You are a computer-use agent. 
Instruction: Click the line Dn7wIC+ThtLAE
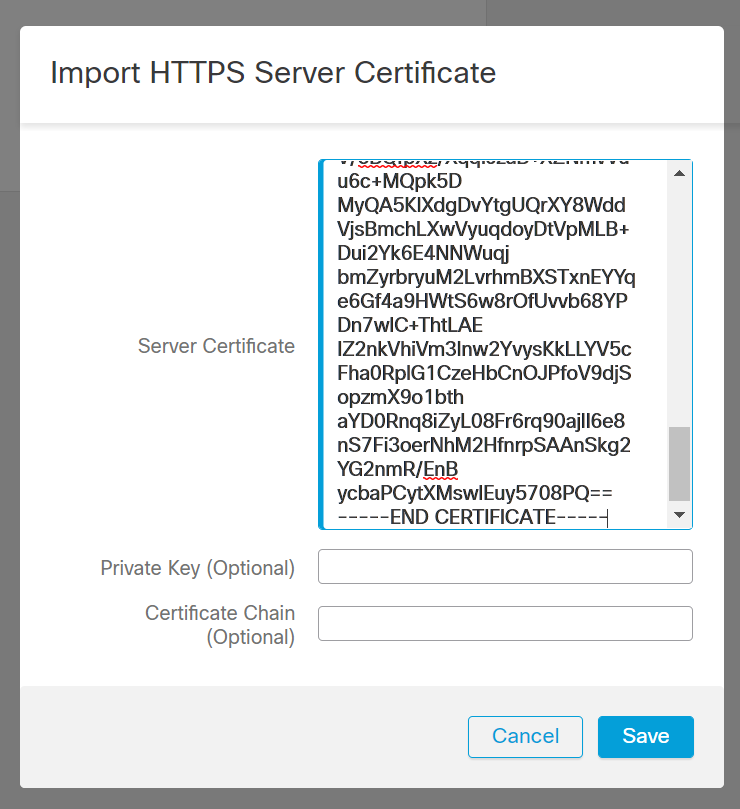(x=410, y=325)
